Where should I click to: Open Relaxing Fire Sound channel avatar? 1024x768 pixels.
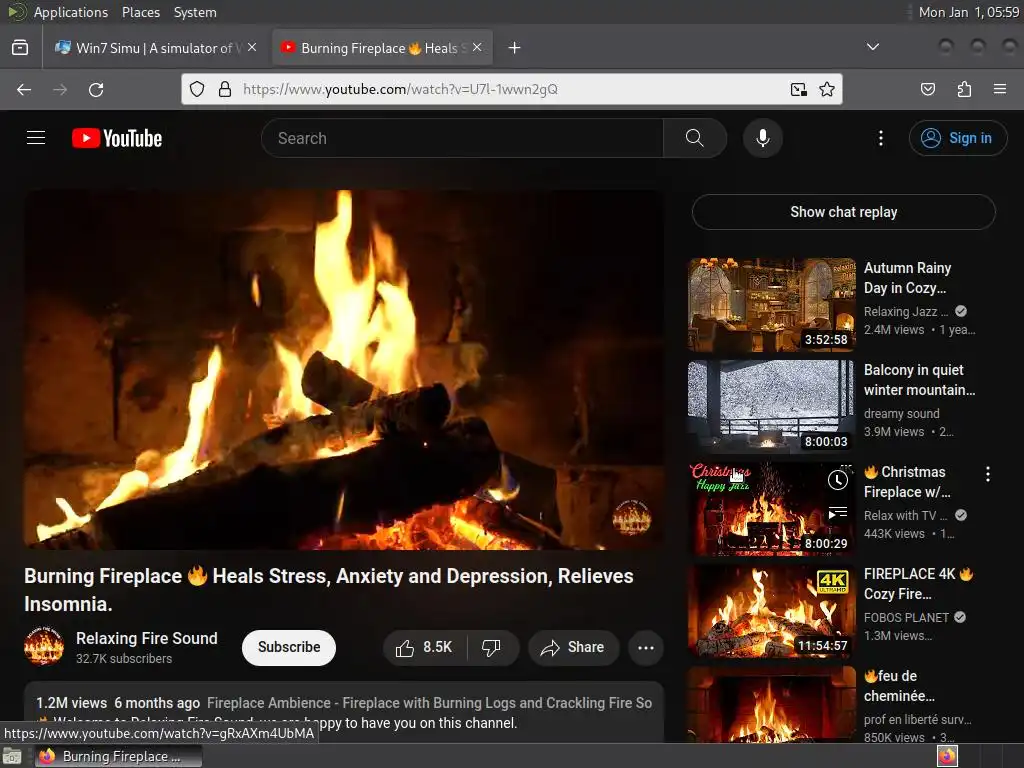(x=44, y=646)
